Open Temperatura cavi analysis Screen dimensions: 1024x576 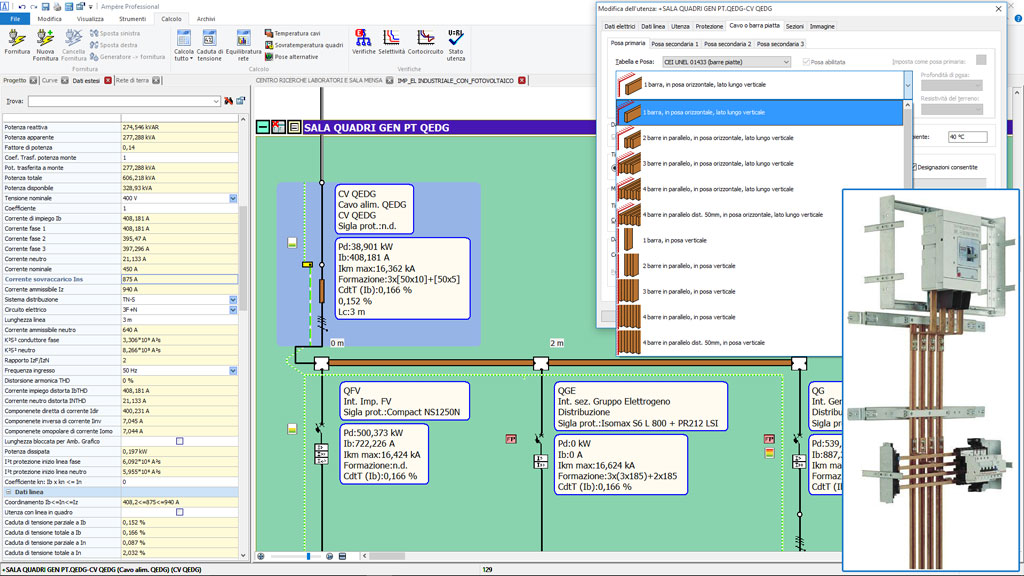tap(292, 33)
